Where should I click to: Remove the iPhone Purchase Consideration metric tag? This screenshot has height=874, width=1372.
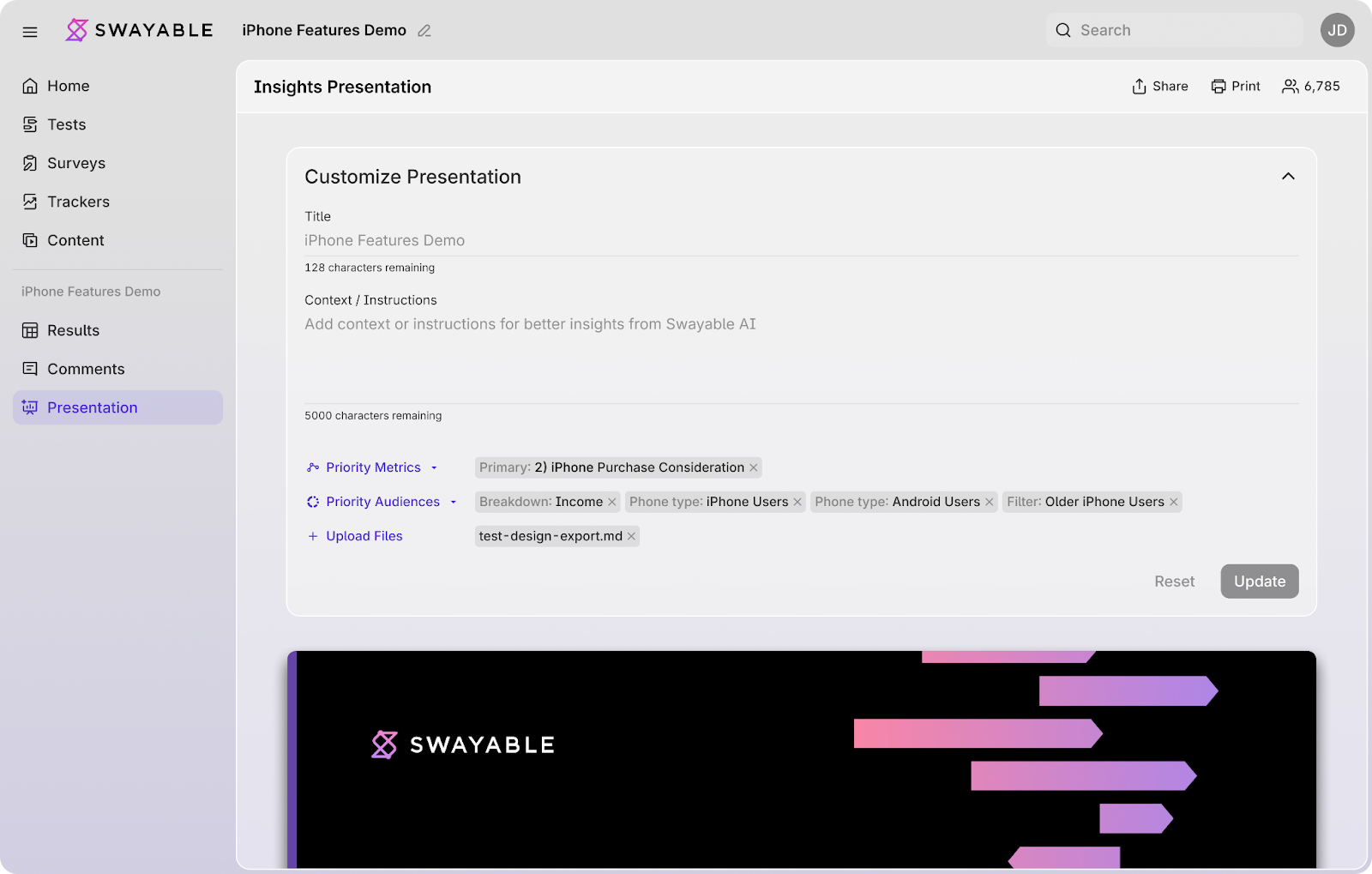coord(754,467)
